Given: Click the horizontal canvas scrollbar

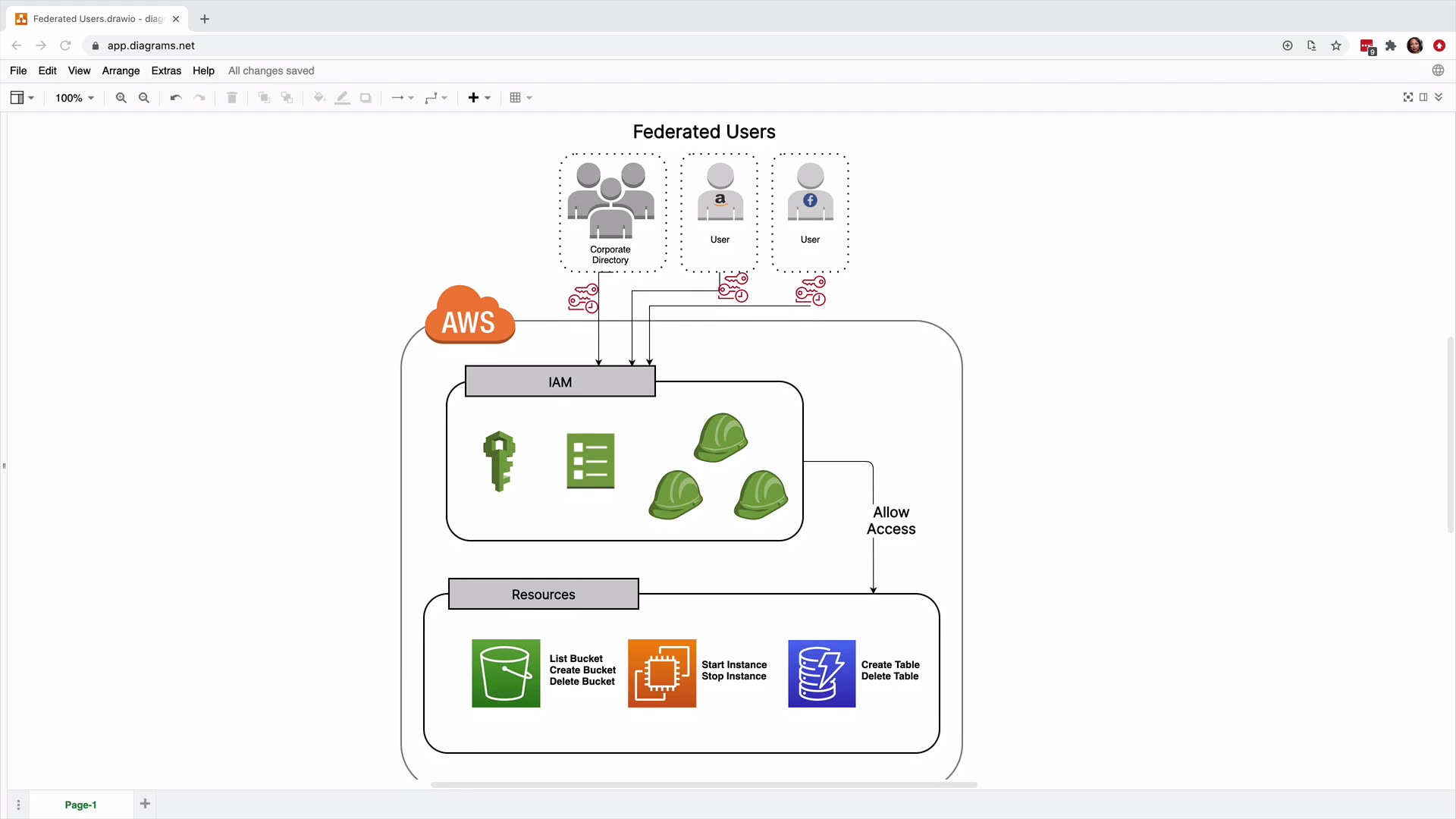Looking at the screenshot, I should click(x=703, y=785).
